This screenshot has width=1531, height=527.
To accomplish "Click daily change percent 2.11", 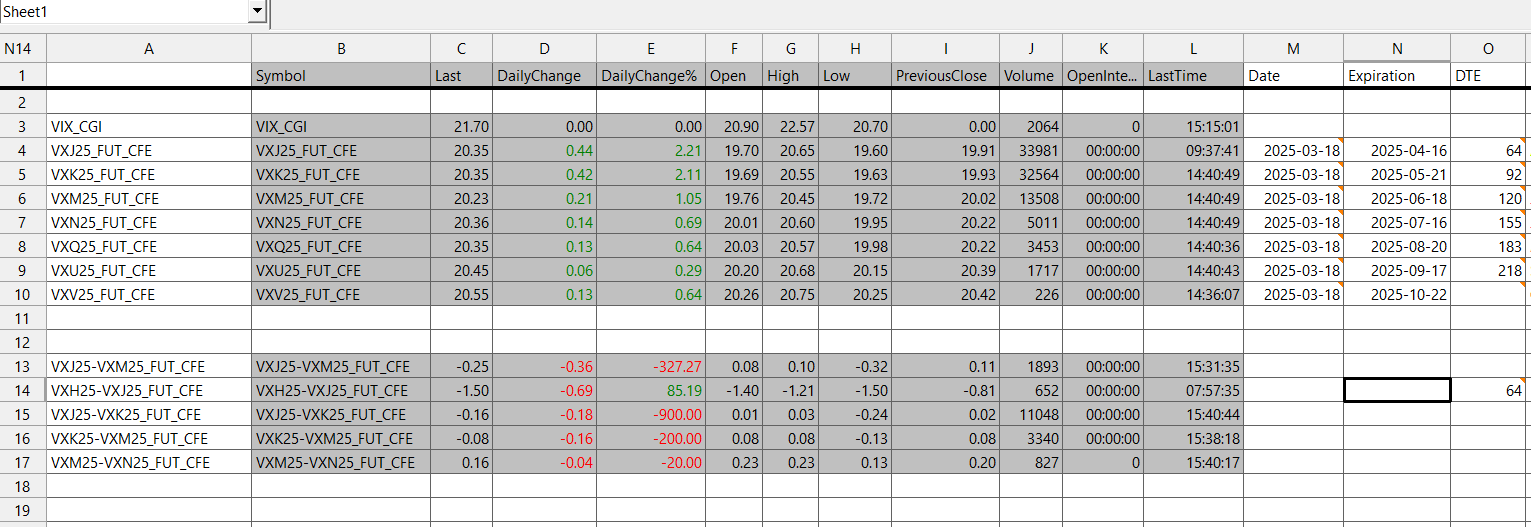I will (x=651, y=175).
